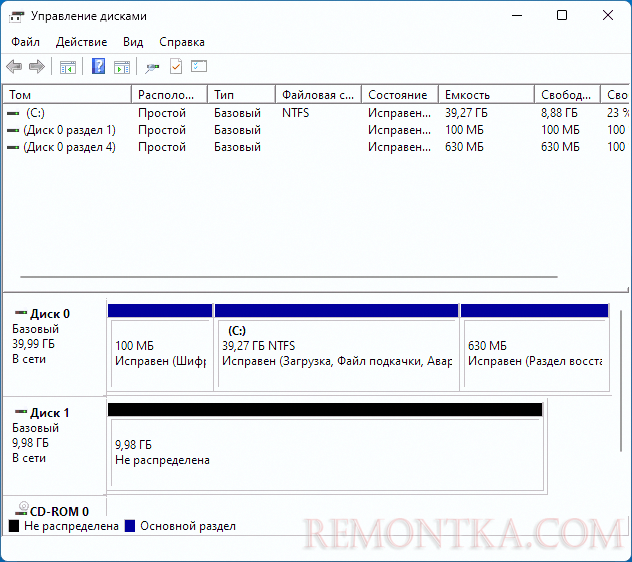Viewport: 632px width, 562px height.
Task: Sort by the Емкость column header
Action: (486, 95)
